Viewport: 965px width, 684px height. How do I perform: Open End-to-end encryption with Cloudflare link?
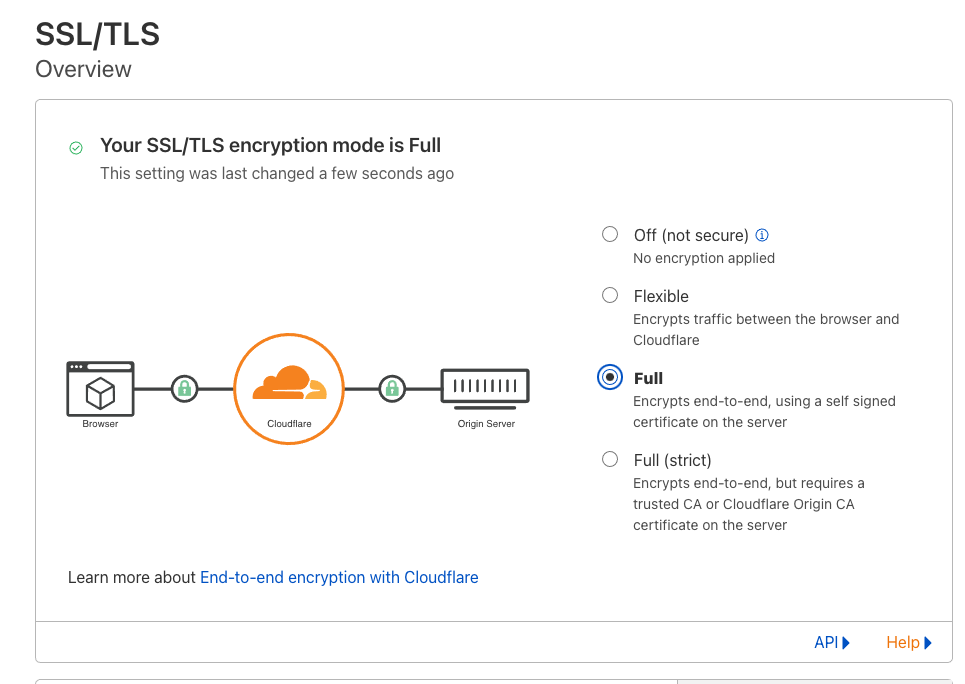click(339, 577)
